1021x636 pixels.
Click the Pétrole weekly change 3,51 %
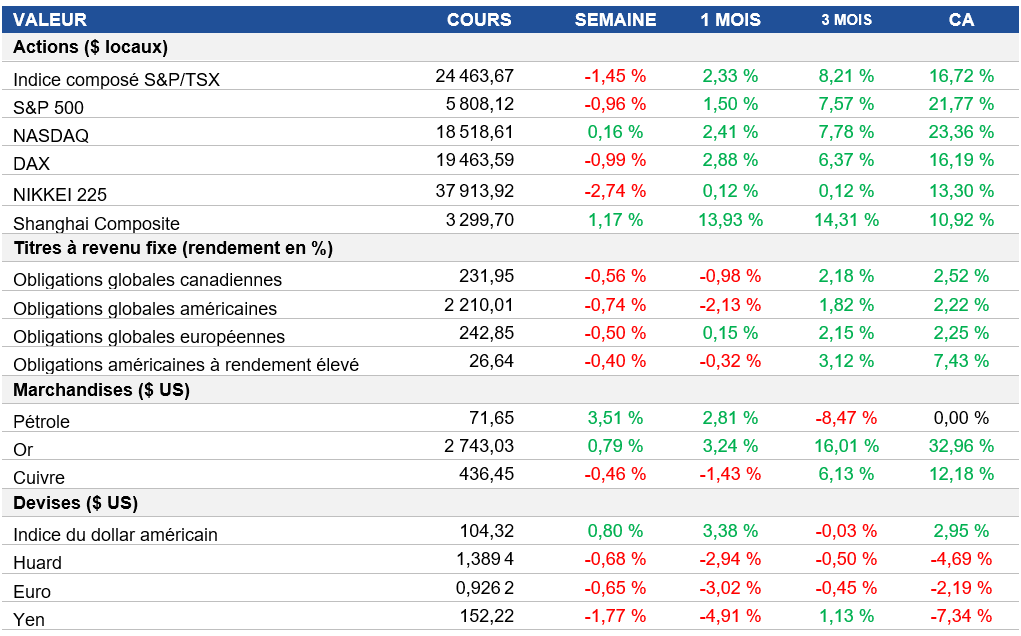[615, 418]
